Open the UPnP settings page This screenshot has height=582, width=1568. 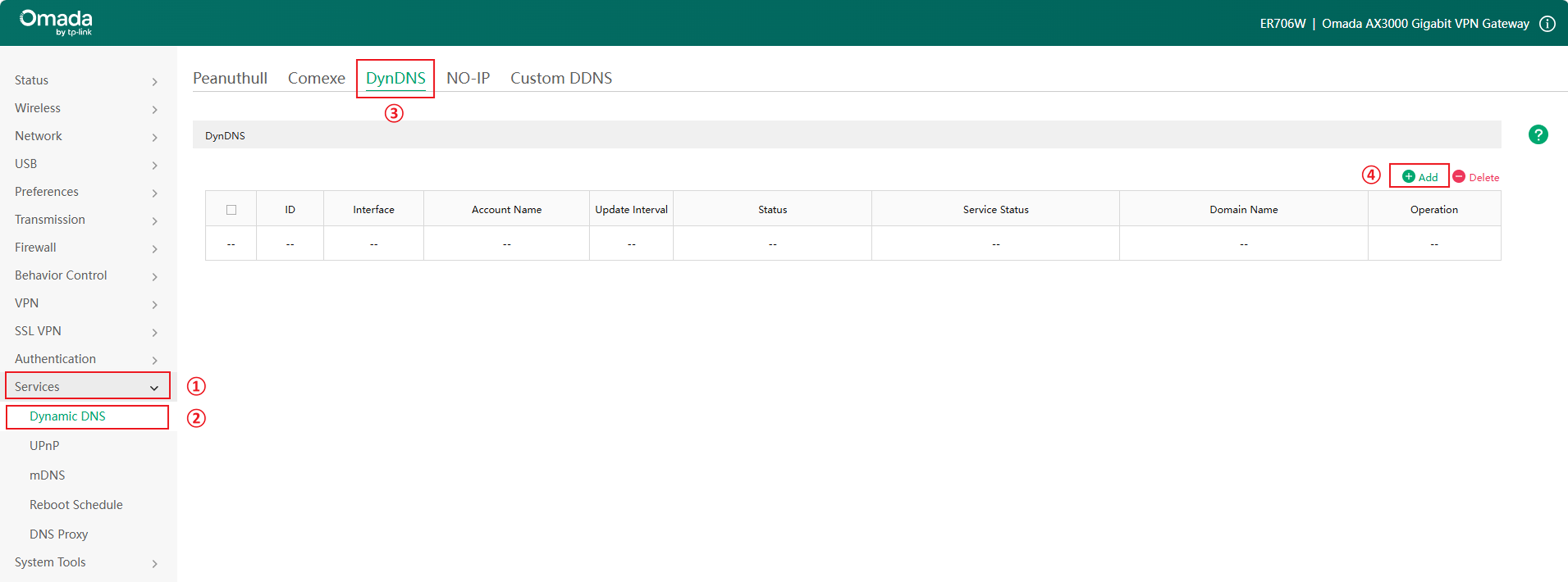click(x=44, y=445)
